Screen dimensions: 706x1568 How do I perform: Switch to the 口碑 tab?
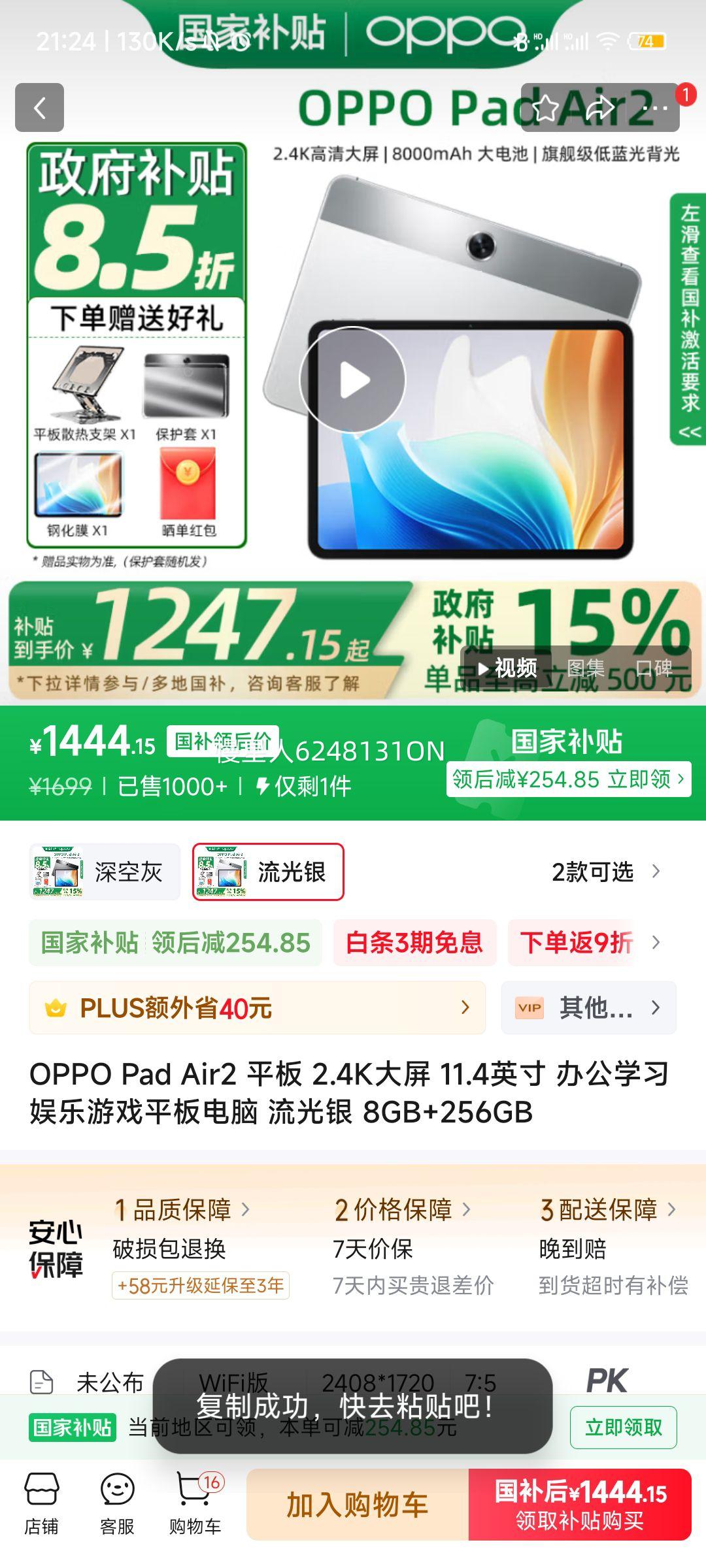tap(654, 668)
